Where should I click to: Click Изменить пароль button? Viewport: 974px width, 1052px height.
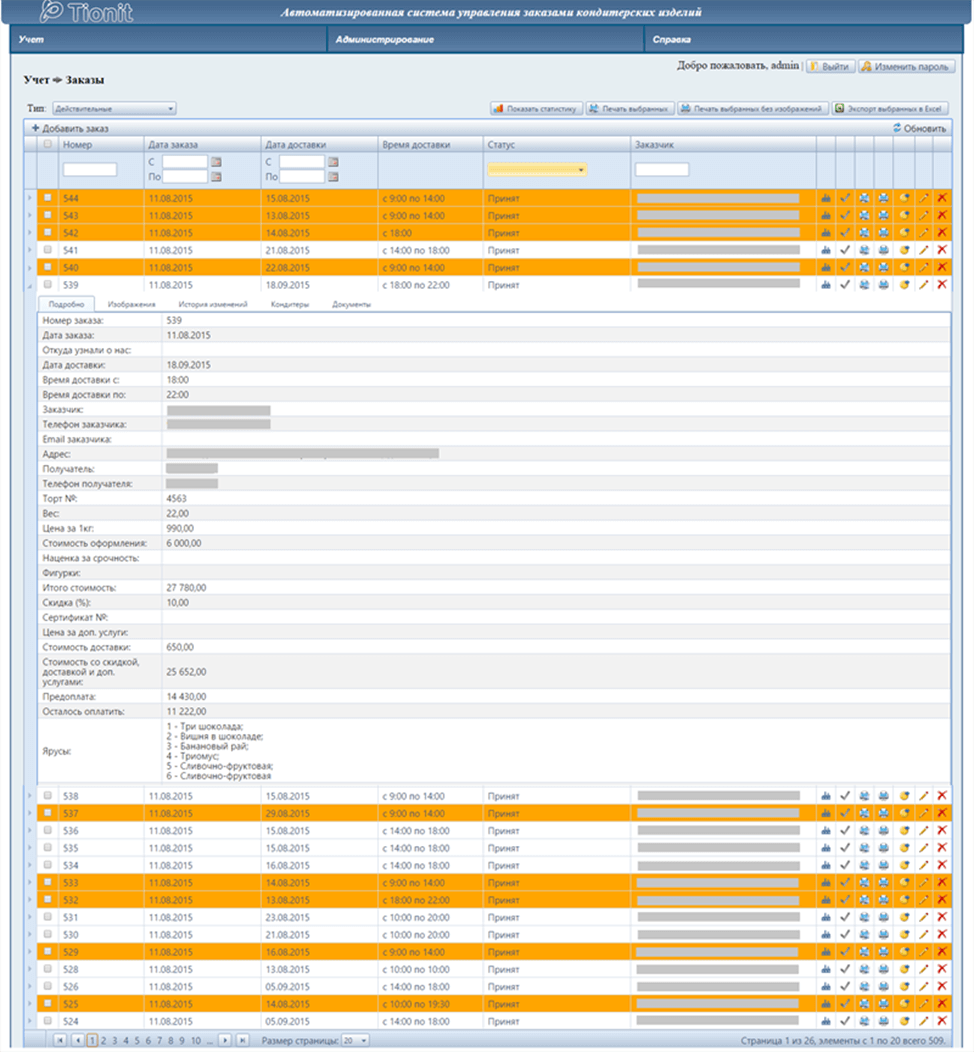tap(906, 66)
